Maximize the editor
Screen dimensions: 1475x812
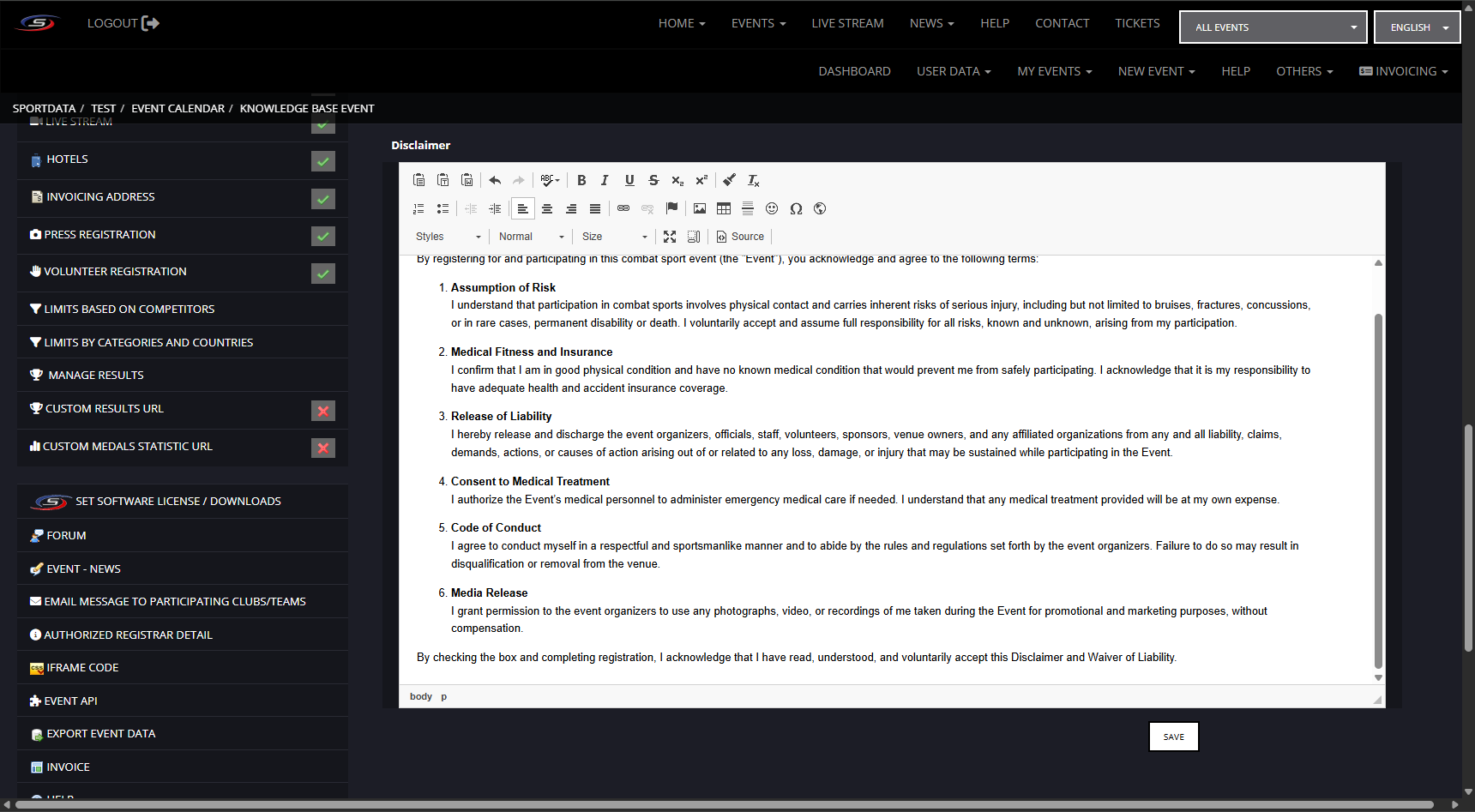(x=670, y=237)
